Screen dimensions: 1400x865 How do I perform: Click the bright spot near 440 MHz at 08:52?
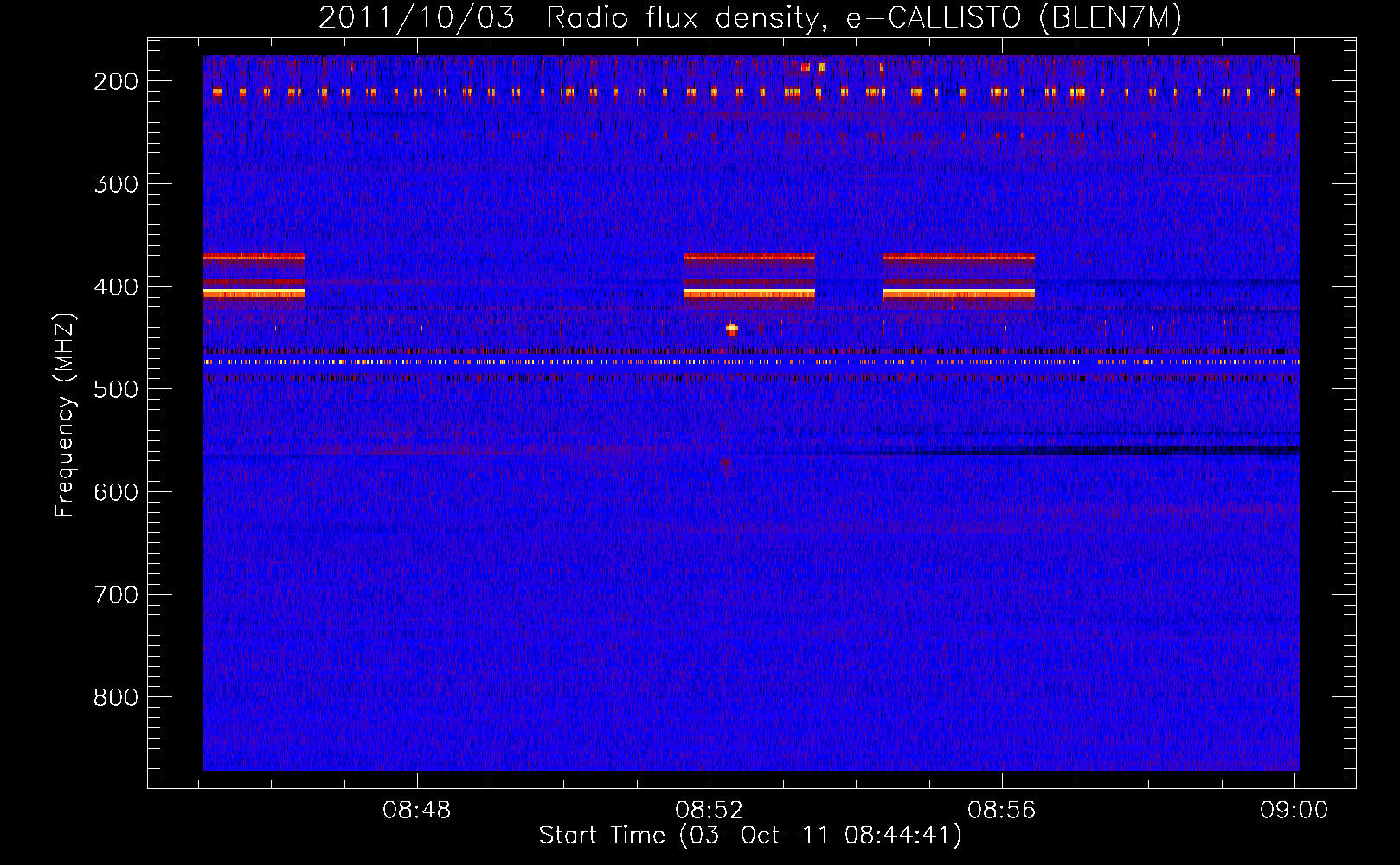[732, 328]
